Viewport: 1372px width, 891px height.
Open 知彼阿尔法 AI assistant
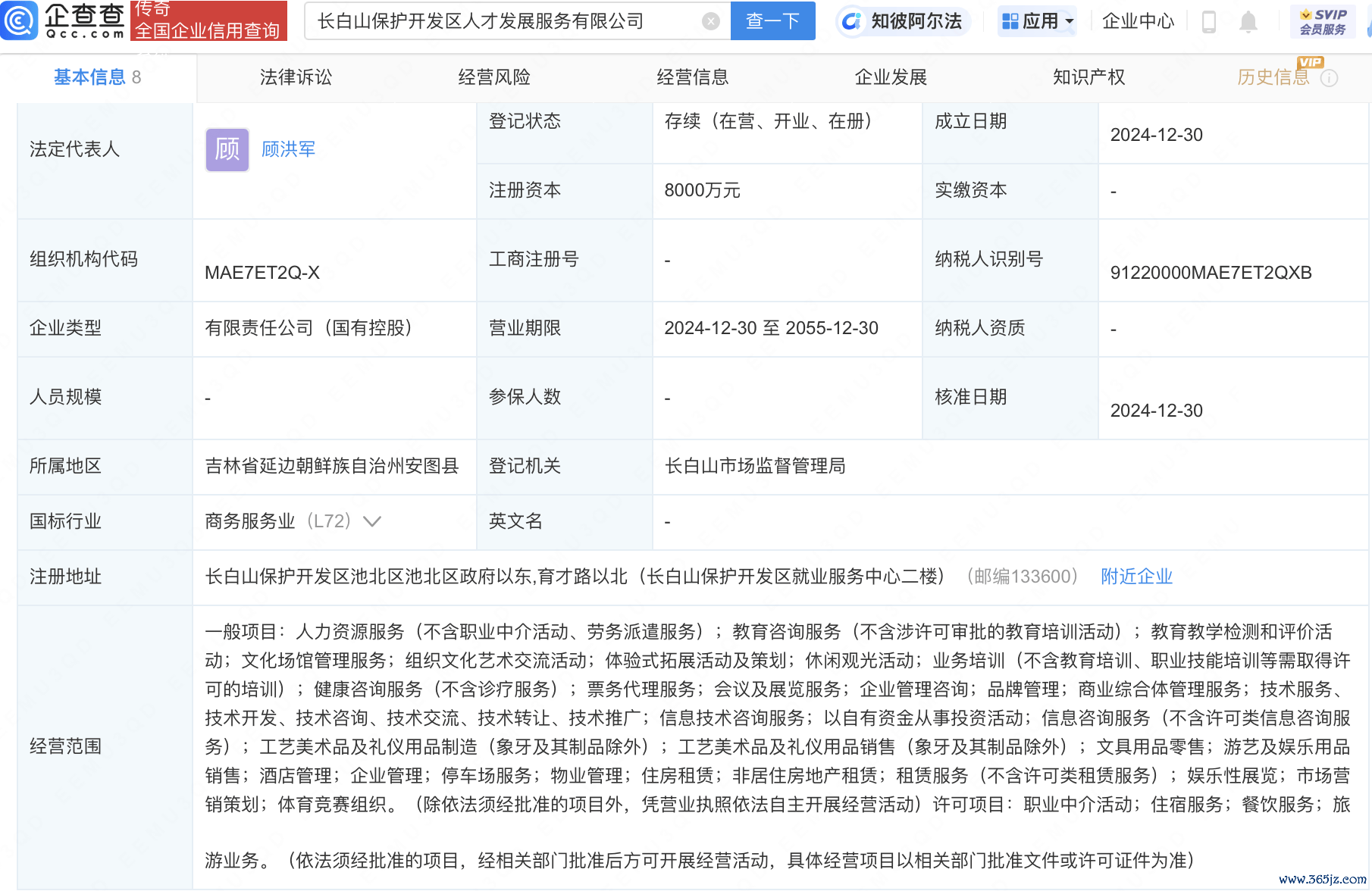(904, 21)
